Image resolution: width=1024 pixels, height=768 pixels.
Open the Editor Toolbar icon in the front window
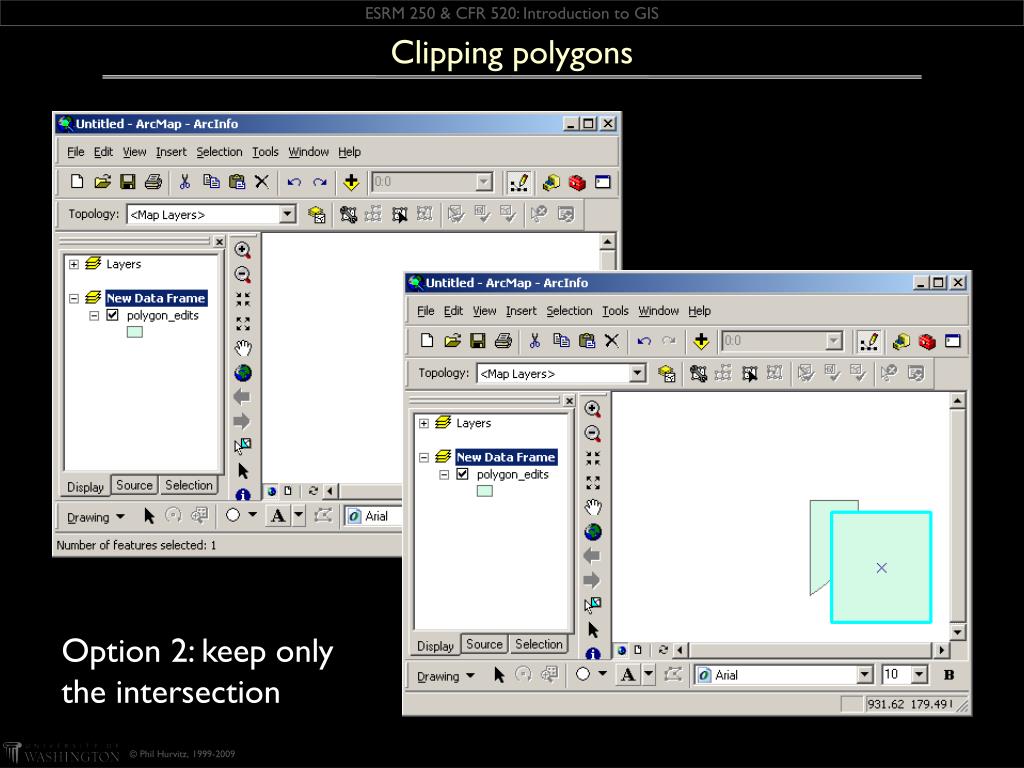pos(869,341)
